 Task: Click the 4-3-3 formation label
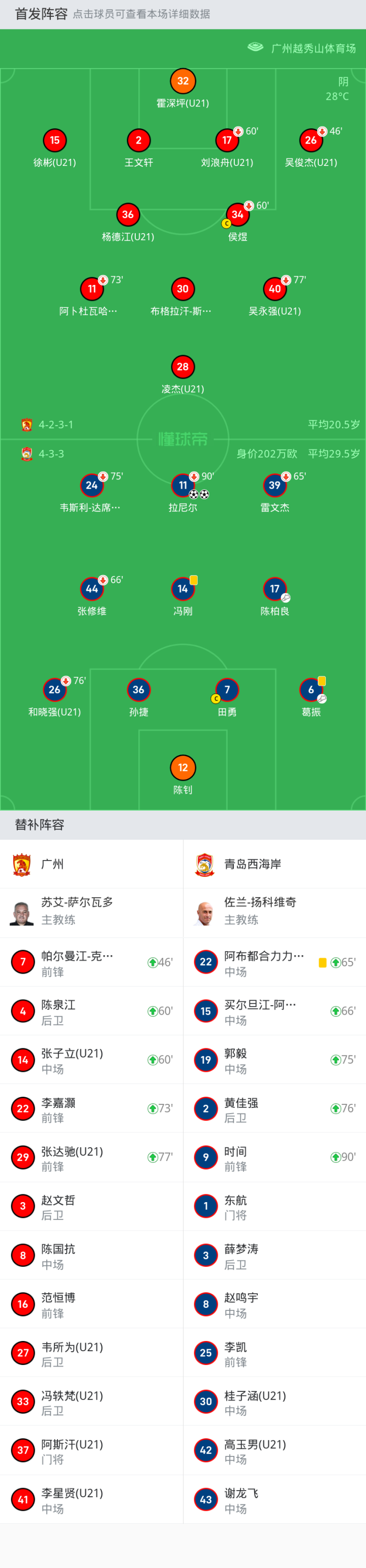click(x=52, y=453)
